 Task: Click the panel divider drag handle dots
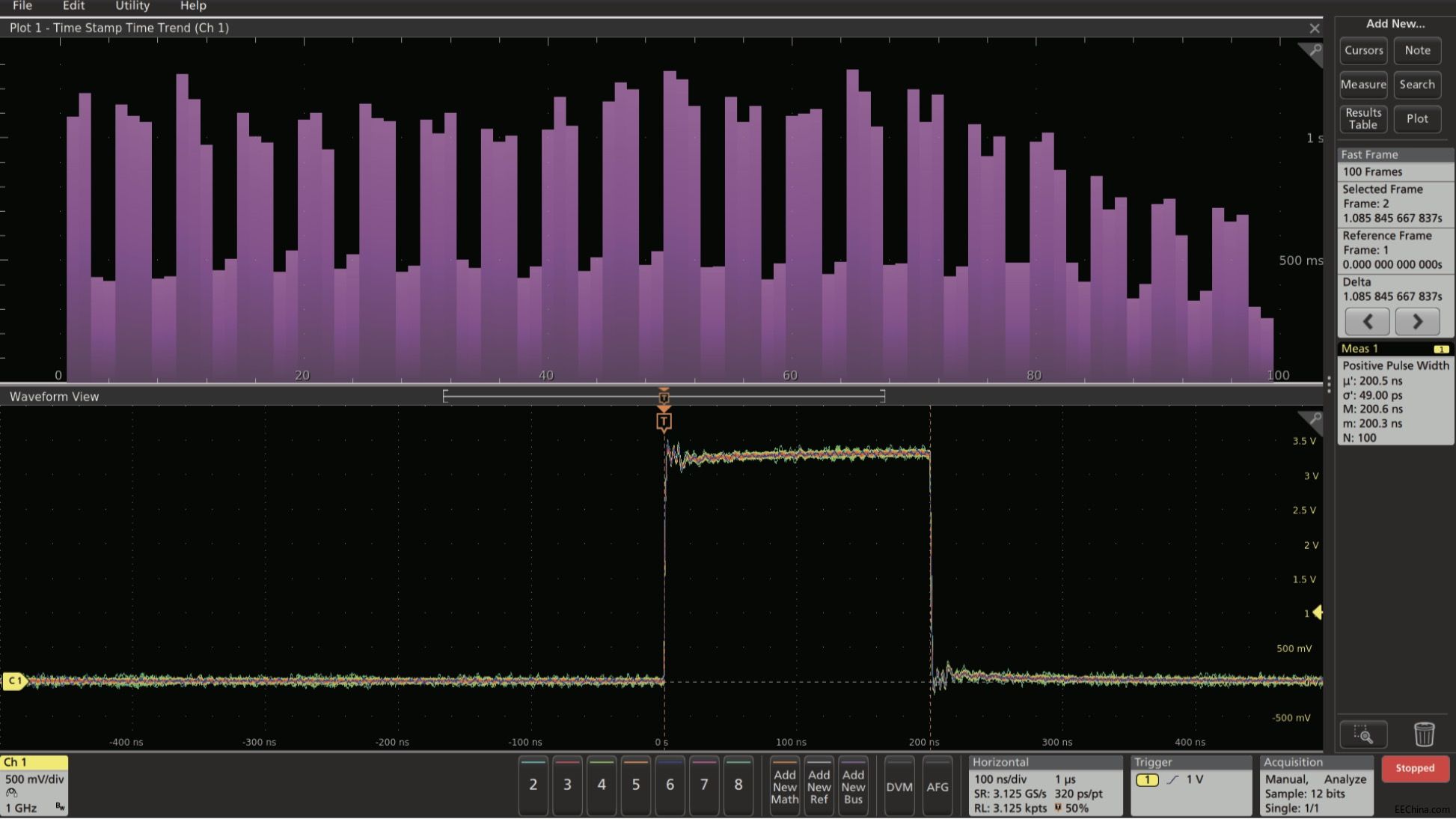coord(1328,384)
